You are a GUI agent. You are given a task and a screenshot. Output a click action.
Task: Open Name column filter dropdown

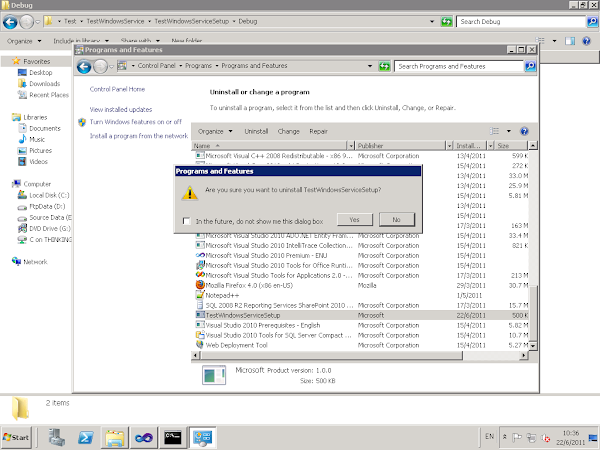[x=351, y=146]
